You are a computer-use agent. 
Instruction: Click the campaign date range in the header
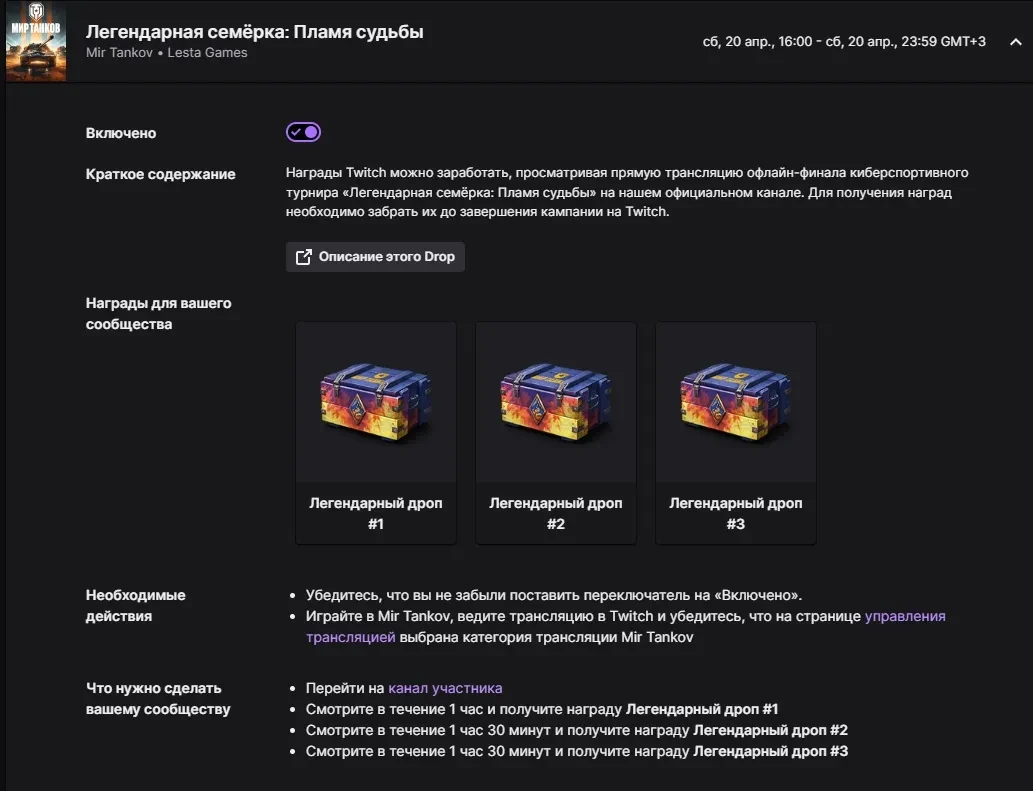click(844, 42)
